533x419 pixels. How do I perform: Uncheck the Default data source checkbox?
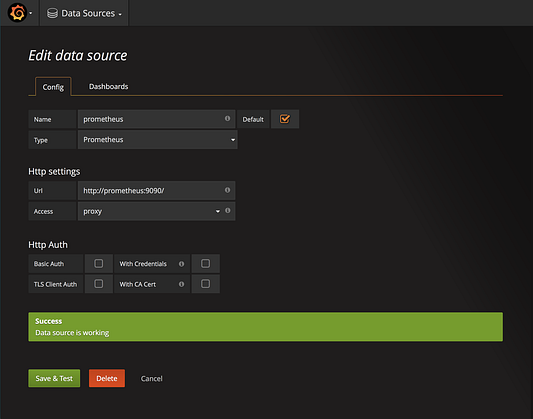click(x=285, y=119)
